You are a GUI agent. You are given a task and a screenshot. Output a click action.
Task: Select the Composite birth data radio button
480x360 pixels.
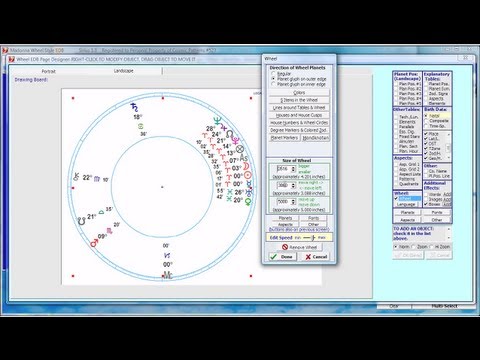[x=426, y=121]
